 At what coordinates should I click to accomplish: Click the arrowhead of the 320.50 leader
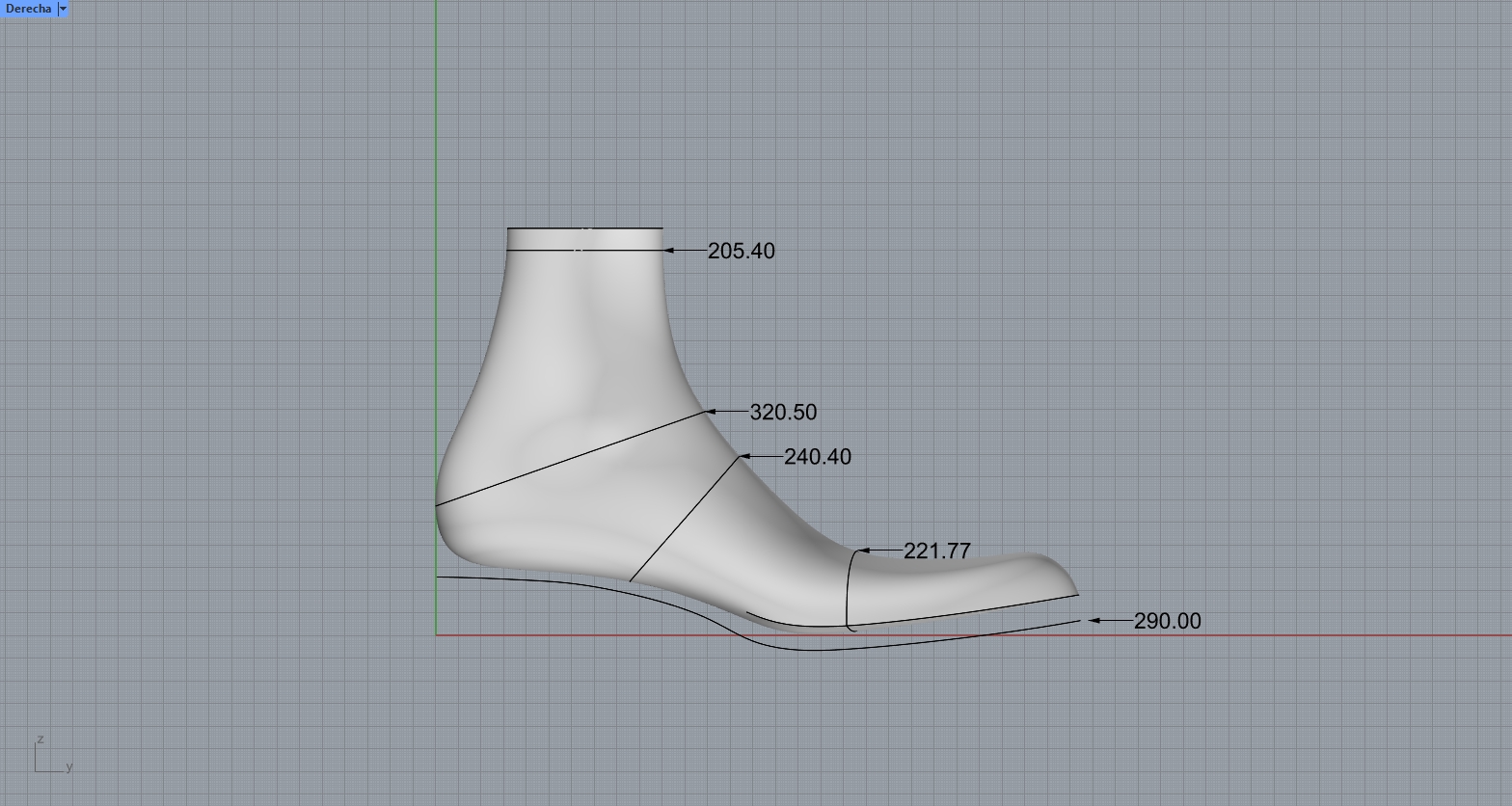pyautogui.click(x=712, y=412)
